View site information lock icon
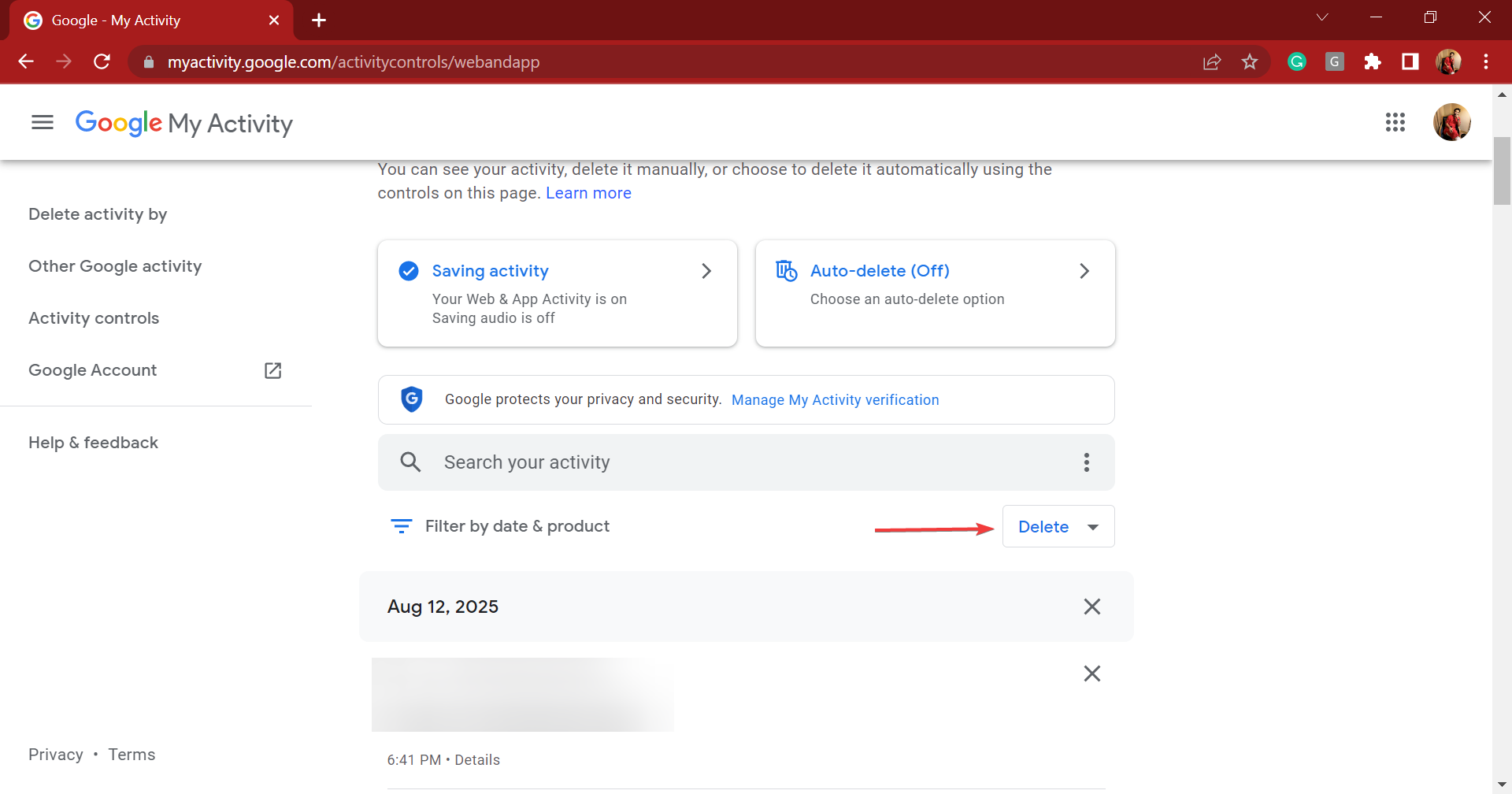The height and width of the screenshot is (794, 1512). point(149,61)
